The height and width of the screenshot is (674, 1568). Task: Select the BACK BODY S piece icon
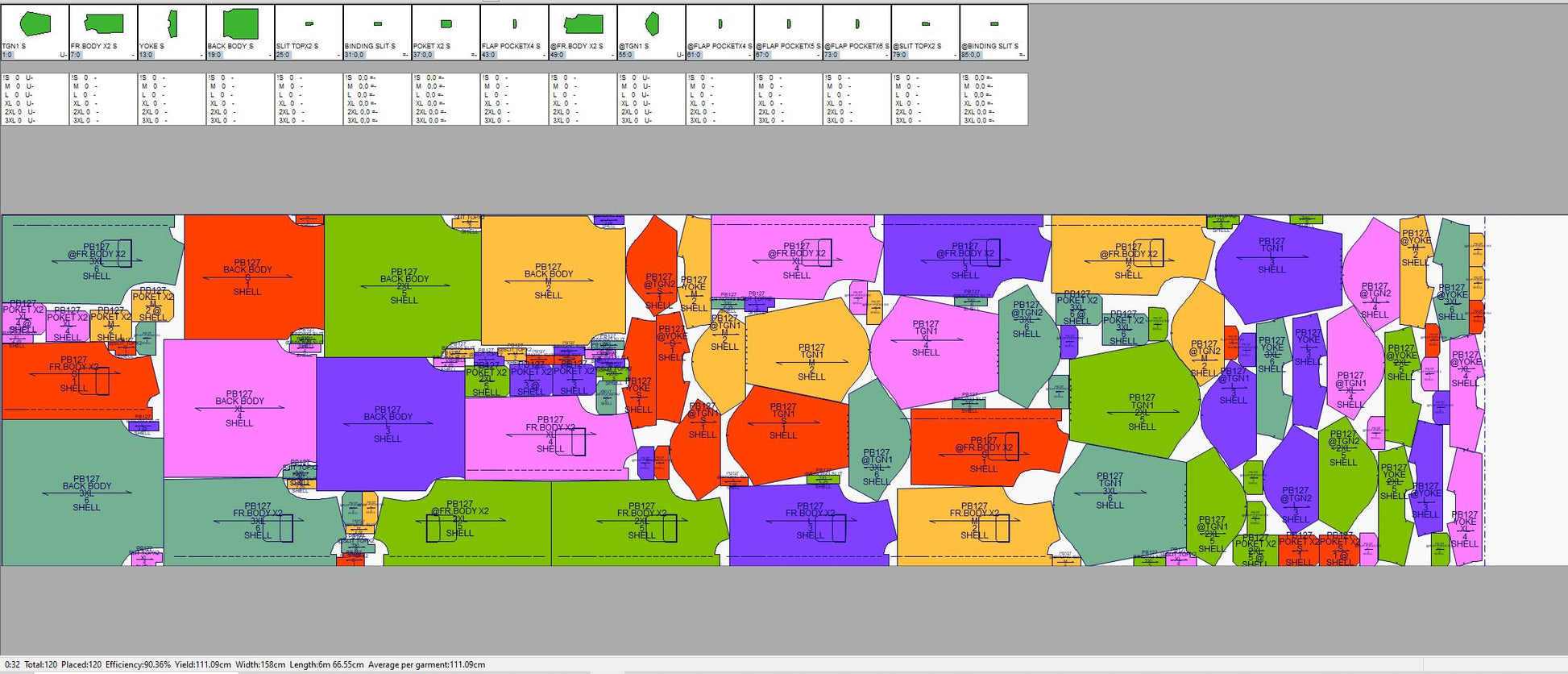[x=240, y=24]
